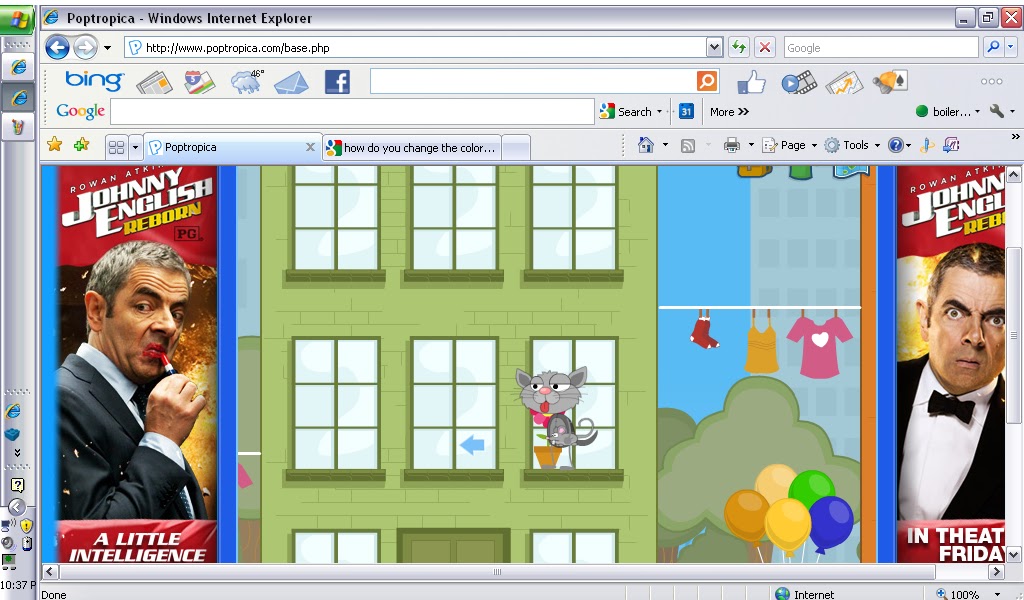Check the weather icon showing 46°

[x=247, y=82]
